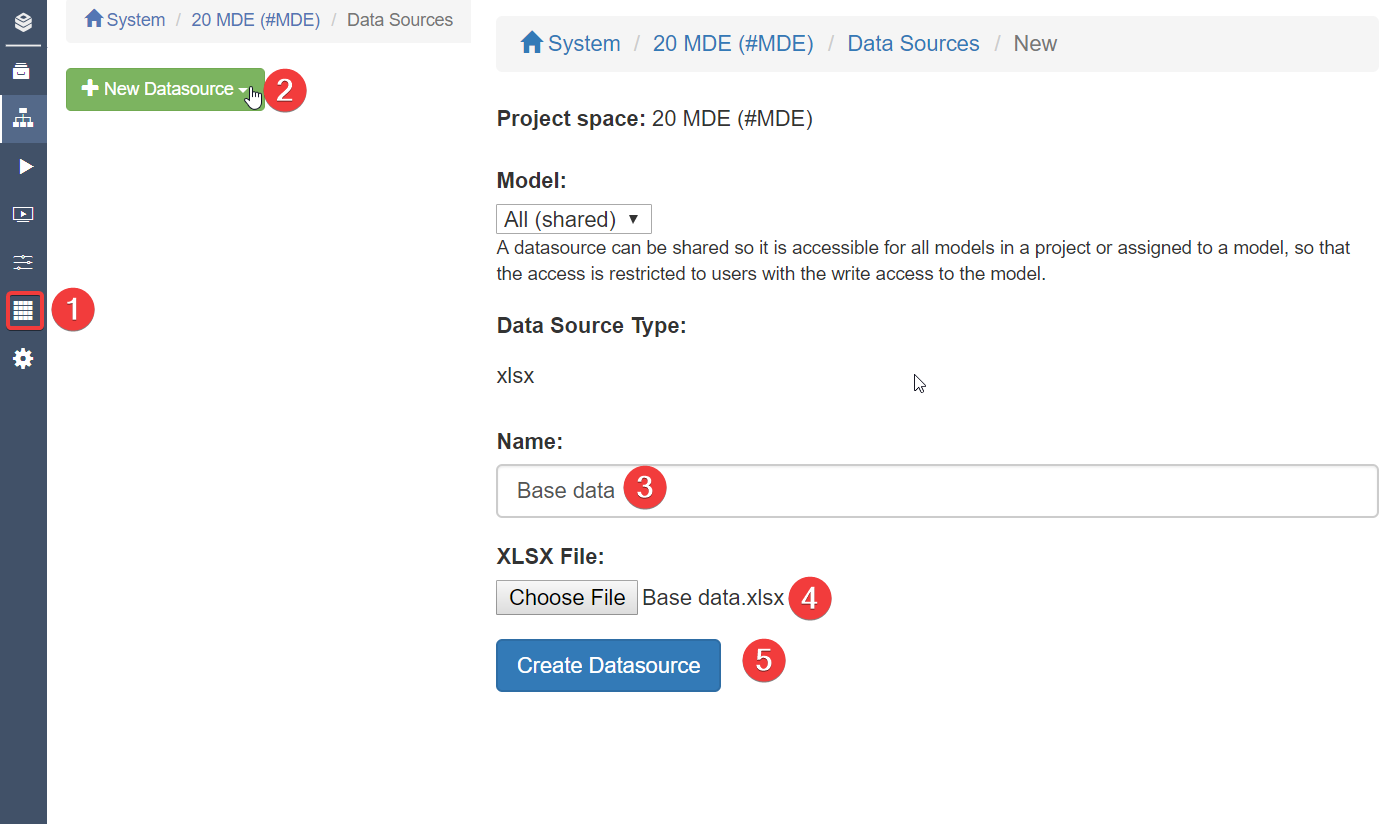Go to 20 MDE (#MDE) in left breadcrumb
Screen dimensions: 1387x824
[255, 20]
